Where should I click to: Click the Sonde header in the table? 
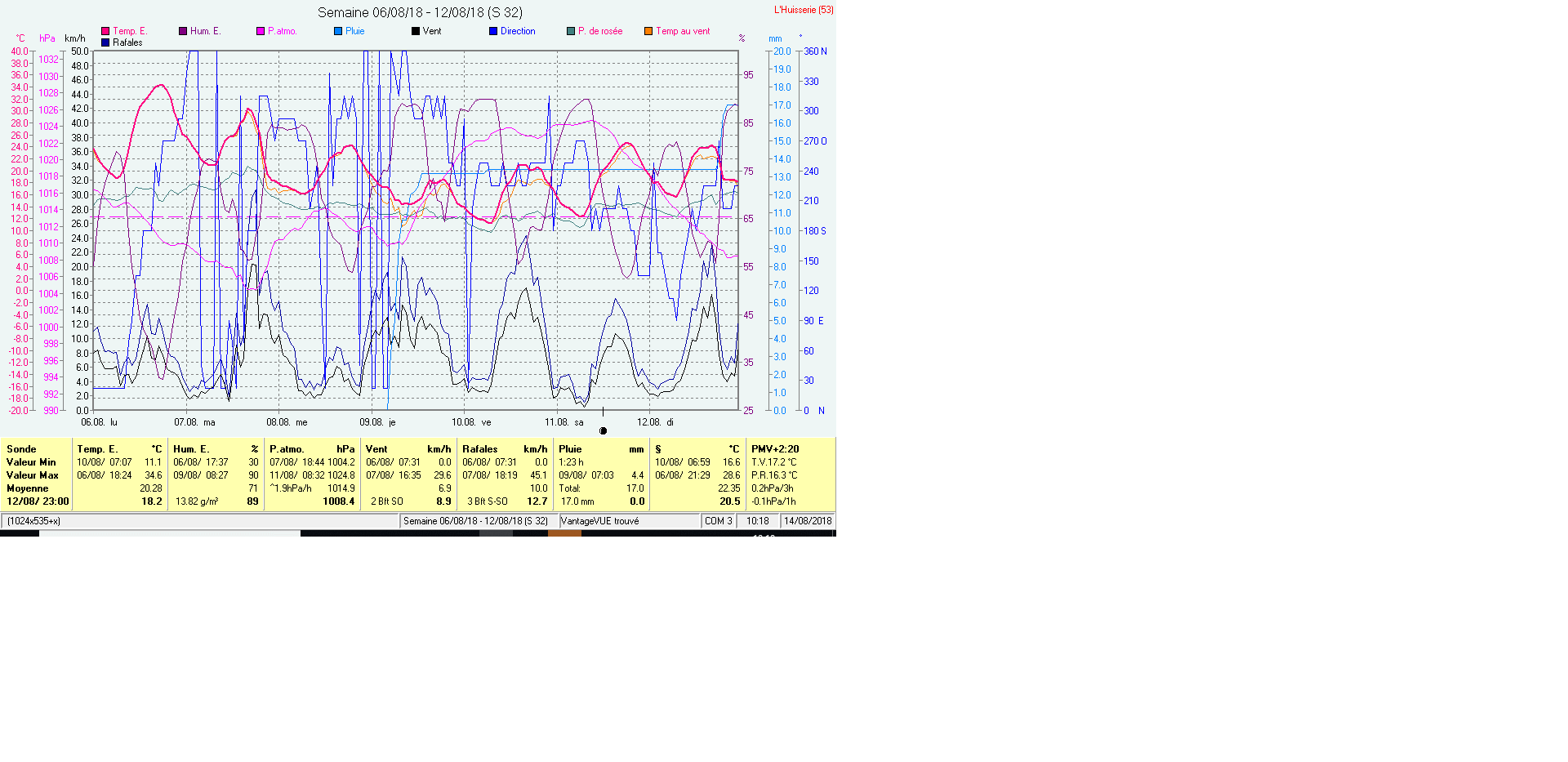[21, 449]
